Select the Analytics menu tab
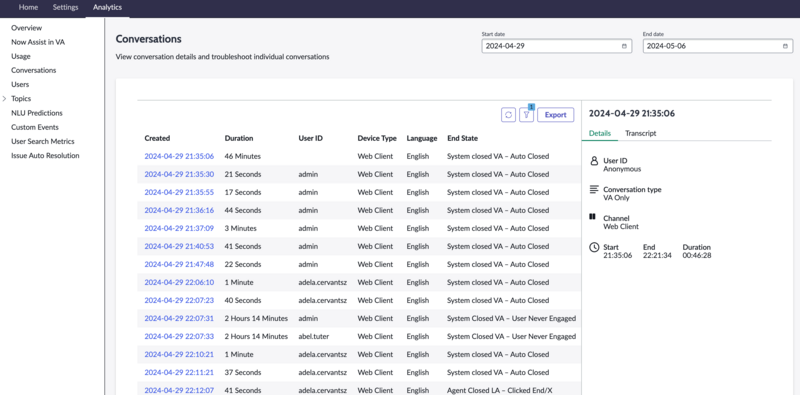Screen dimensions: 800x395 [x=107, y=8]
